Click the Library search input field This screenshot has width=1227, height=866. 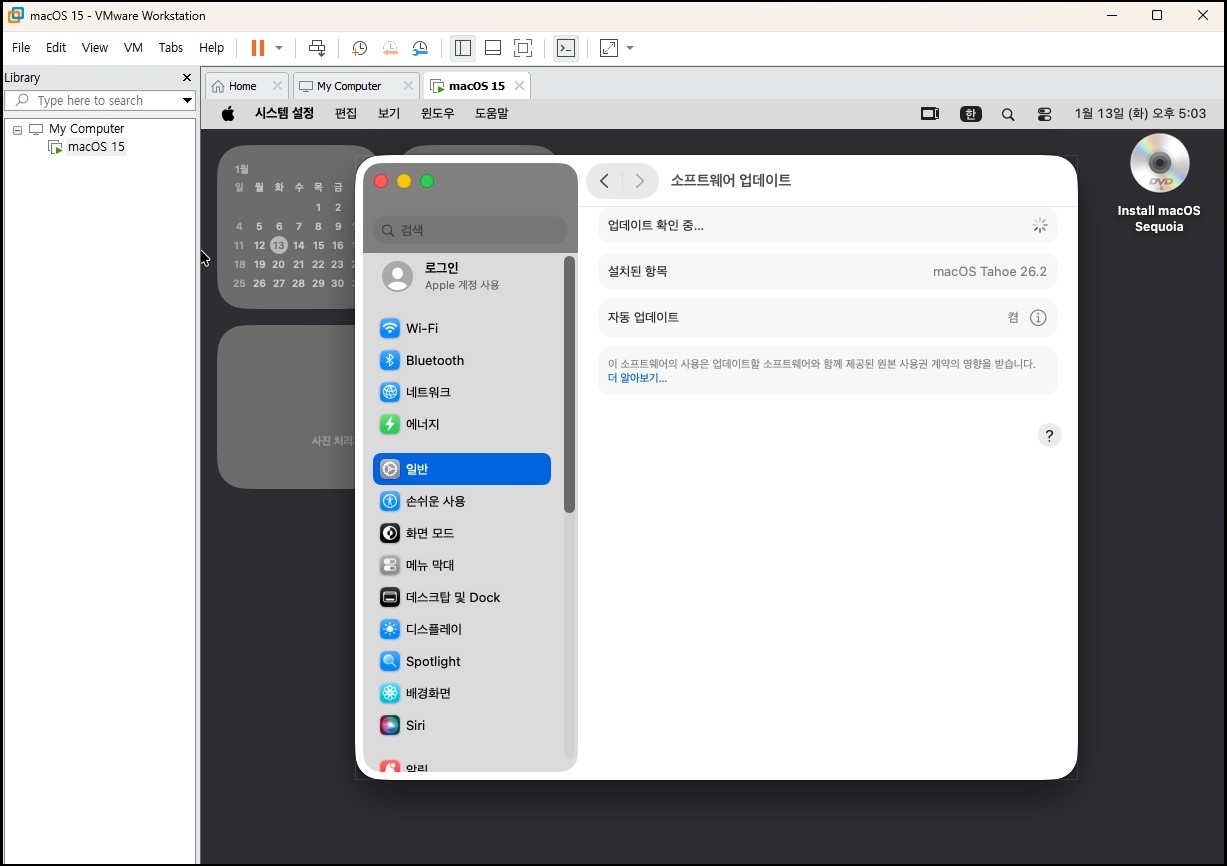point(98,101)
